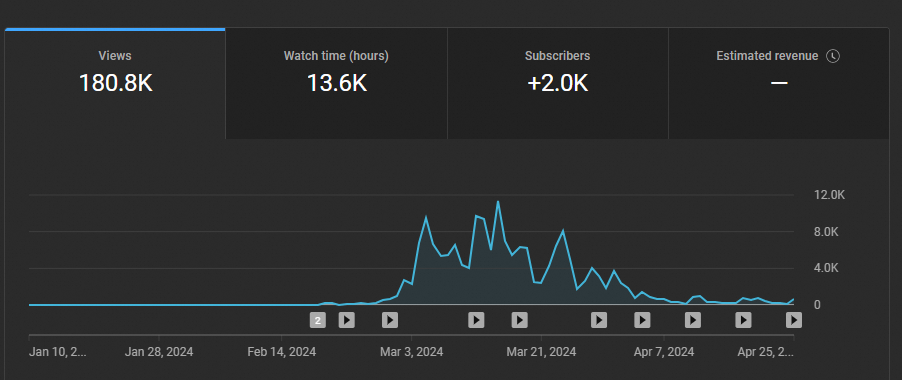The image size is (902, 380).
Task: Select the first play marker right of Mar 21, 2024
Action: click(599, 320)
